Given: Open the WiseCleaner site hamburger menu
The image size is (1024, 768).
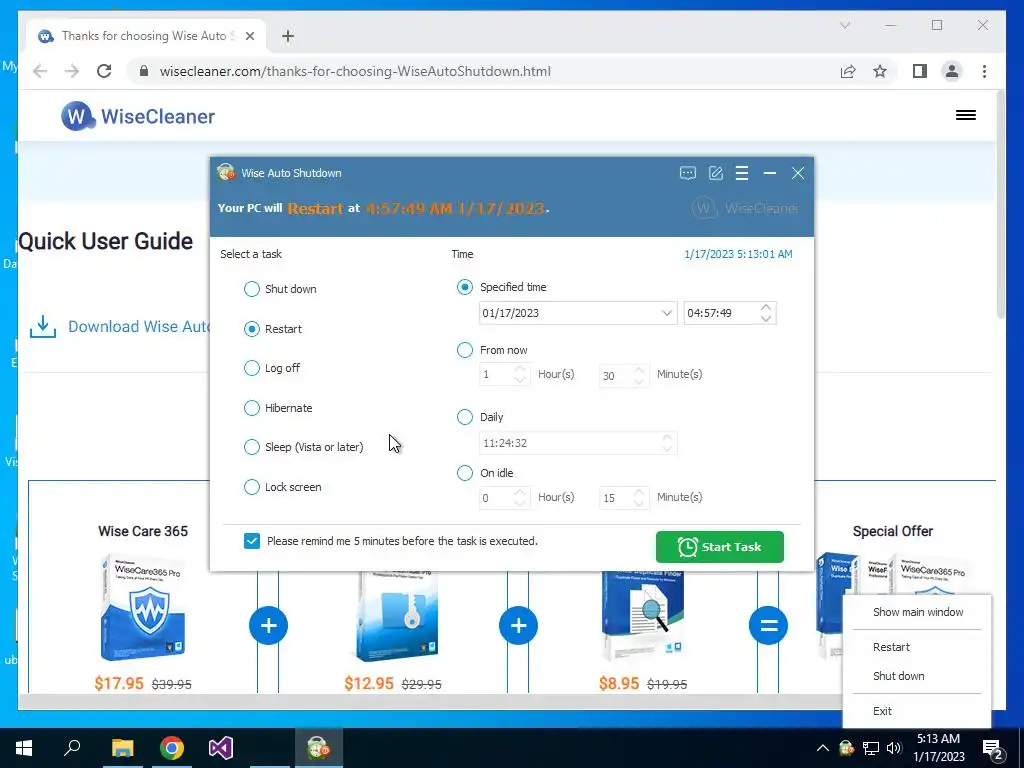Looking at the screenshot, I should point(966,116).
